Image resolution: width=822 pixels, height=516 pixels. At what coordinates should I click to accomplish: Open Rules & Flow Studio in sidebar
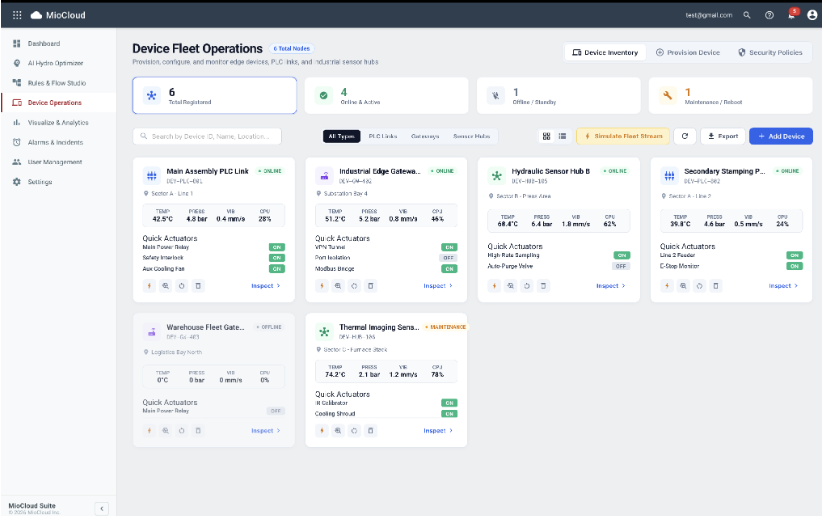click(x=58, y=83)
